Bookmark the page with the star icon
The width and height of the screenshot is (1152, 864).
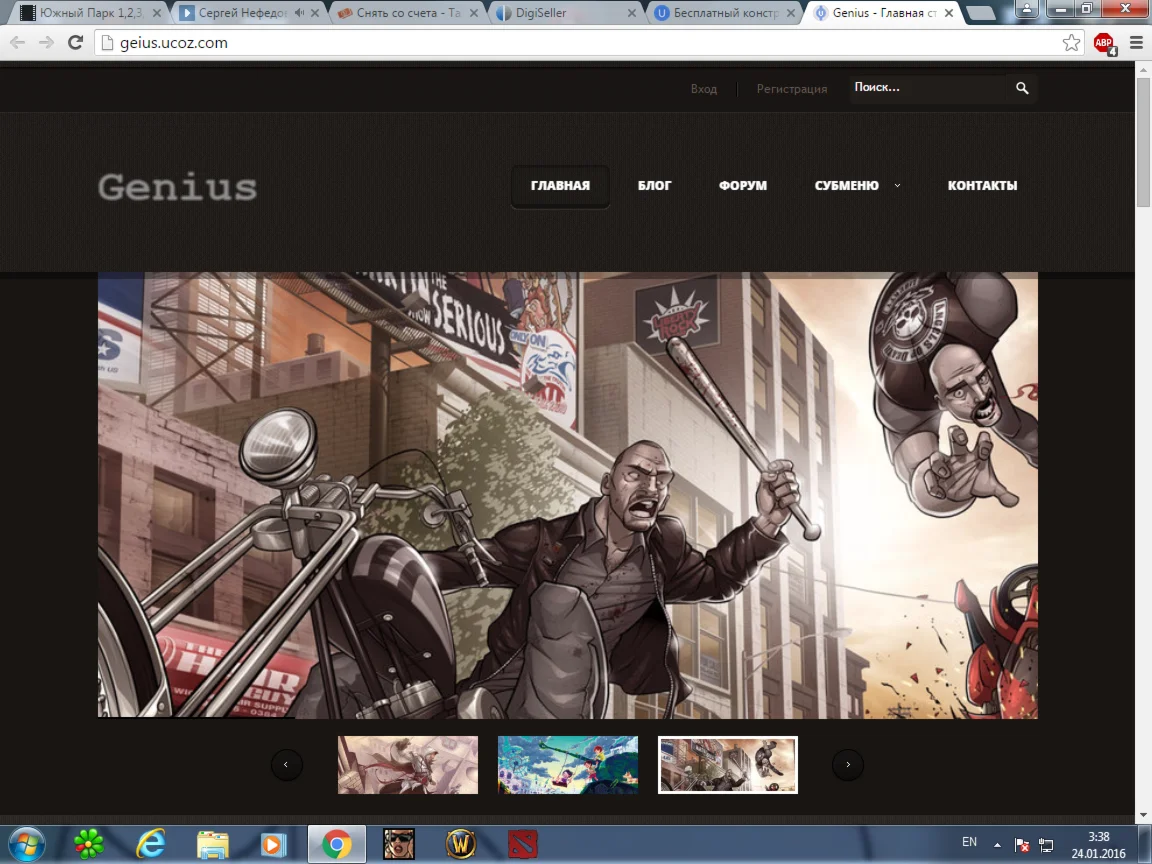[x=1071, y=43]
